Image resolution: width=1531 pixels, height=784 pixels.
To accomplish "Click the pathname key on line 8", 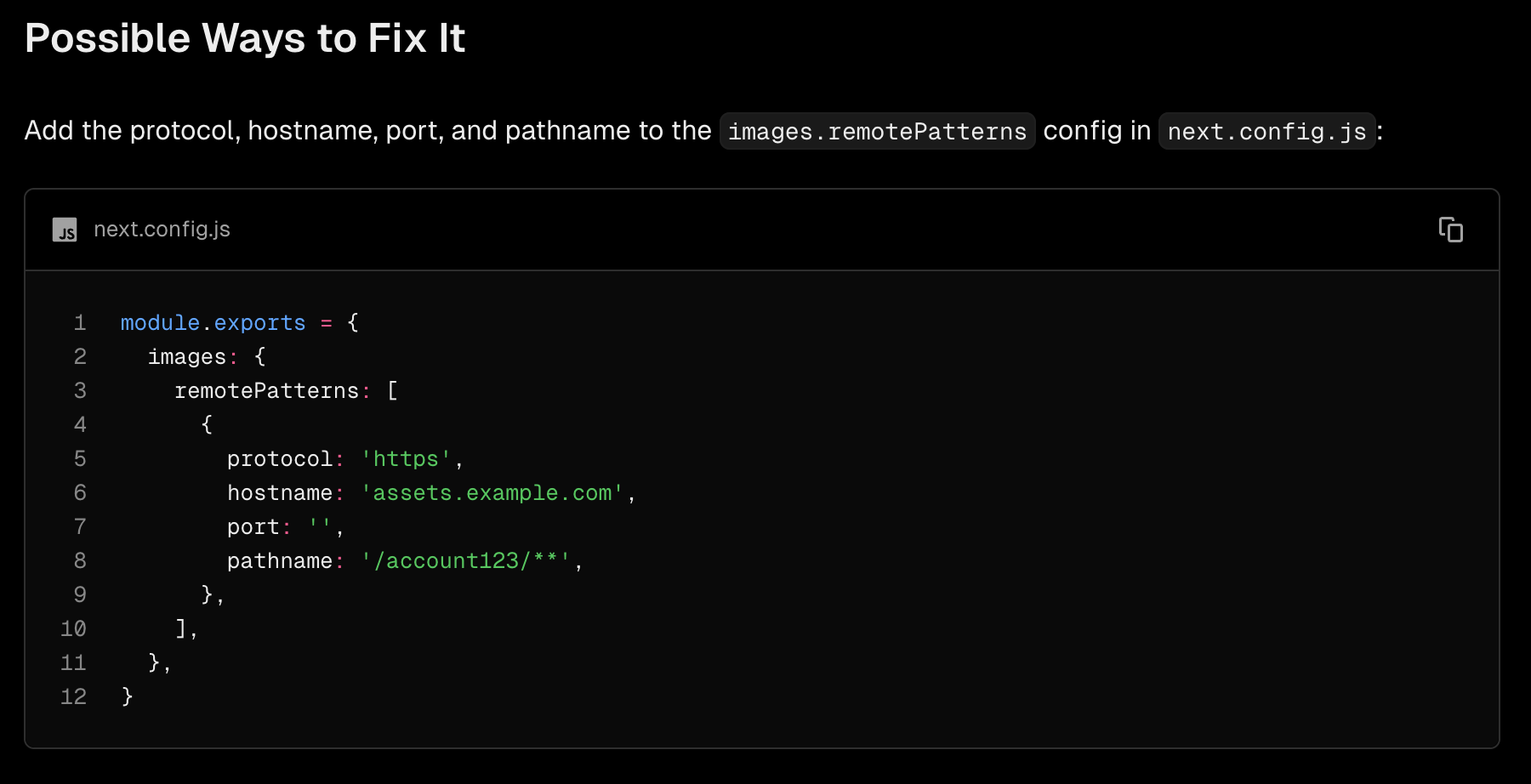I will pyautogui.click(x=279, y=561).
